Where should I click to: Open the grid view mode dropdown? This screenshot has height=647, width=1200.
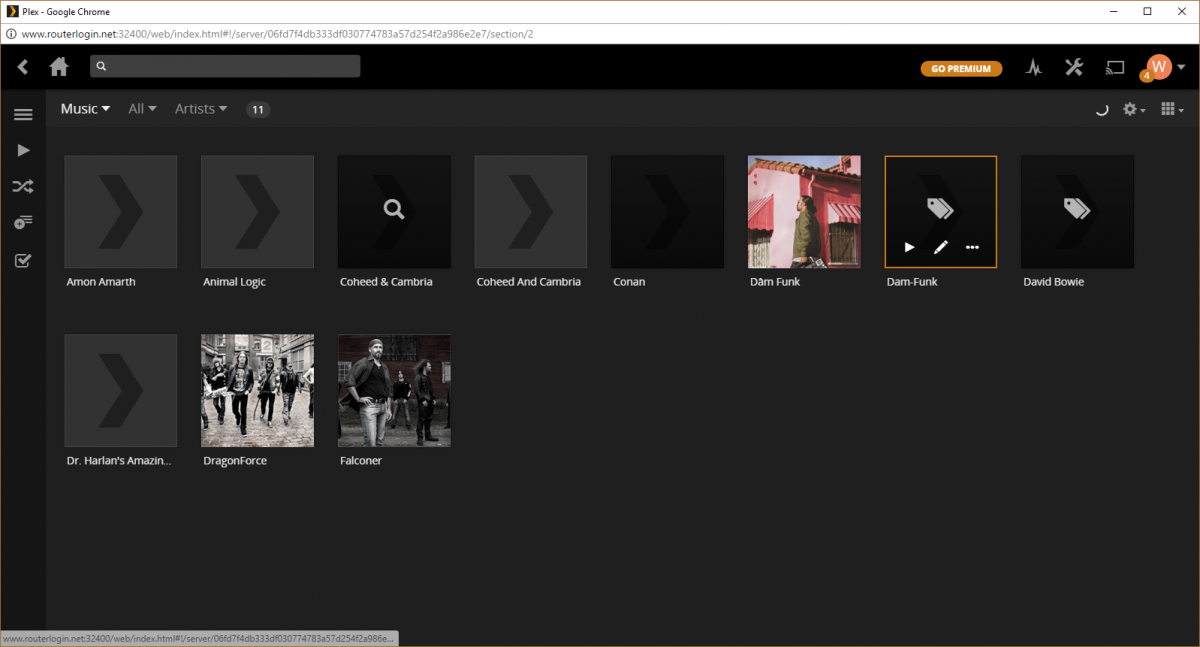point(1172,109)
